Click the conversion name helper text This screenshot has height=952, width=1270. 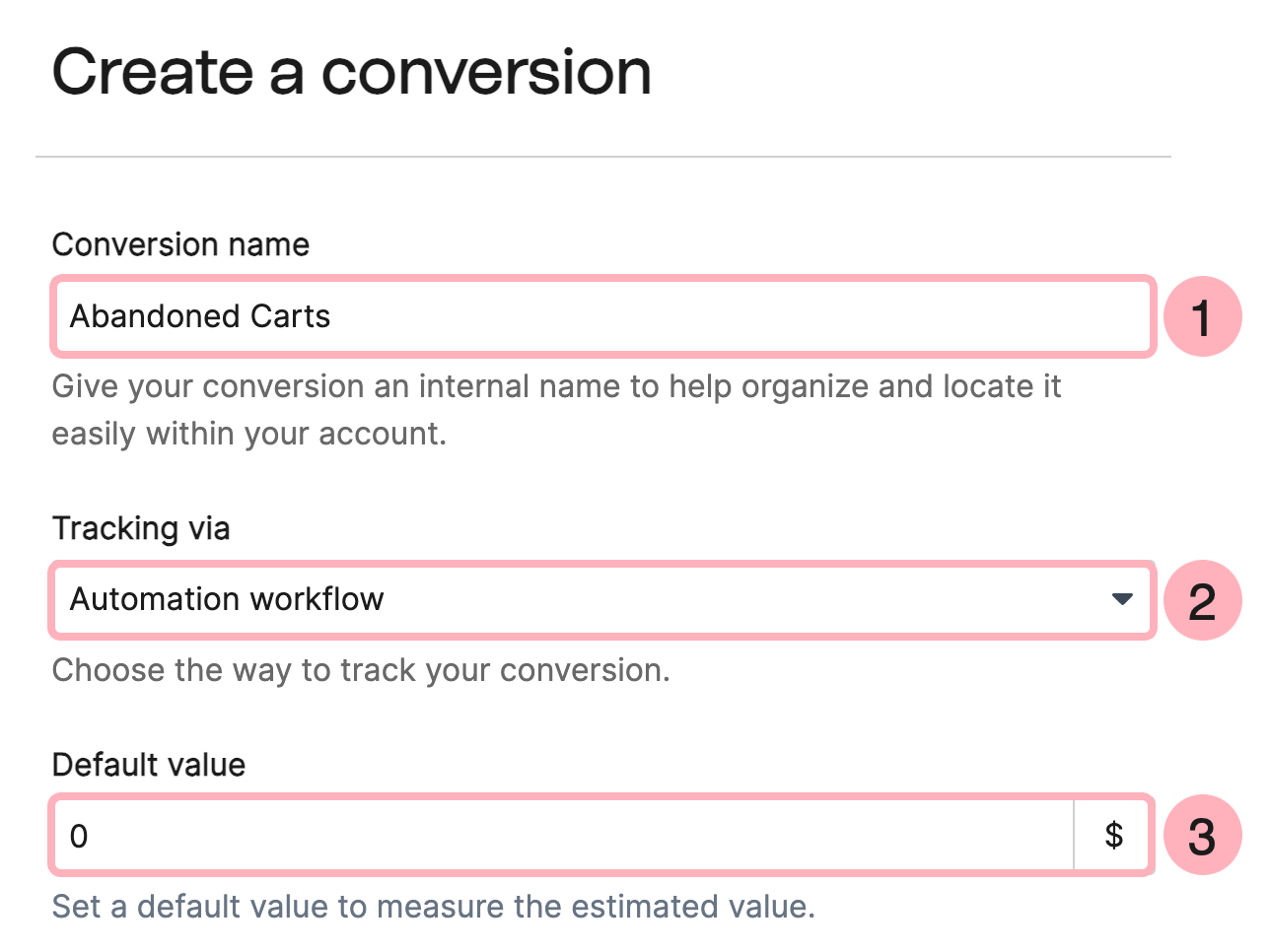(556, 410)
